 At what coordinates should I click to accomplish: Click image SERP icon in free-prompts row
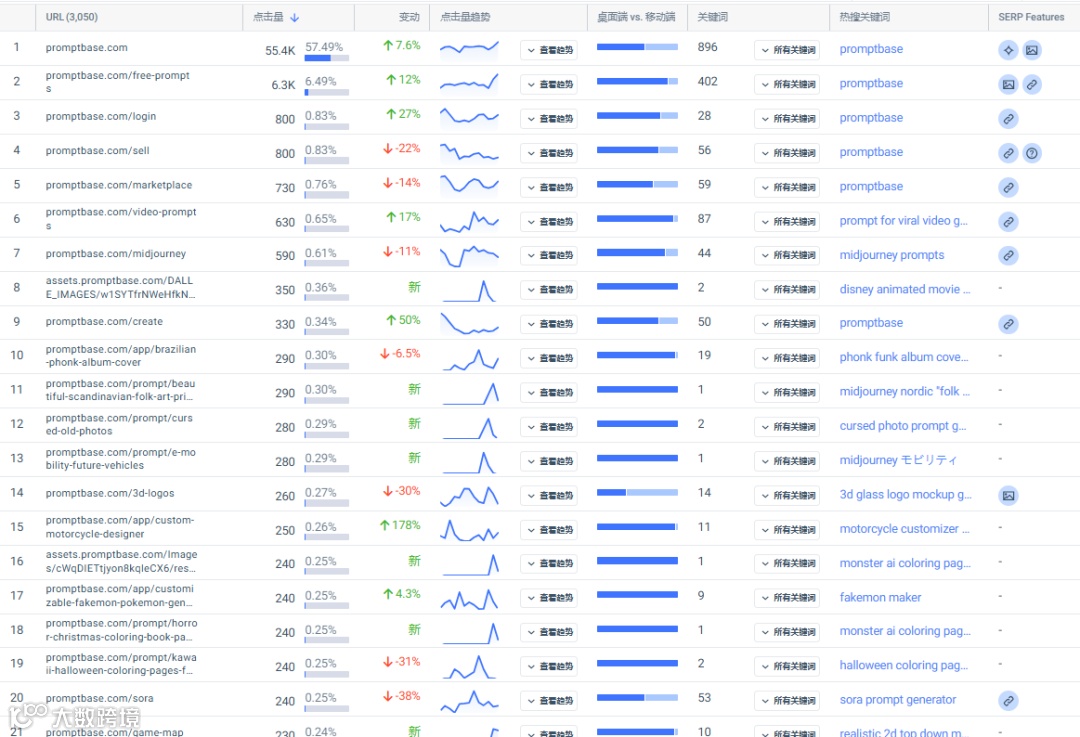click(x=1008, y=84)
